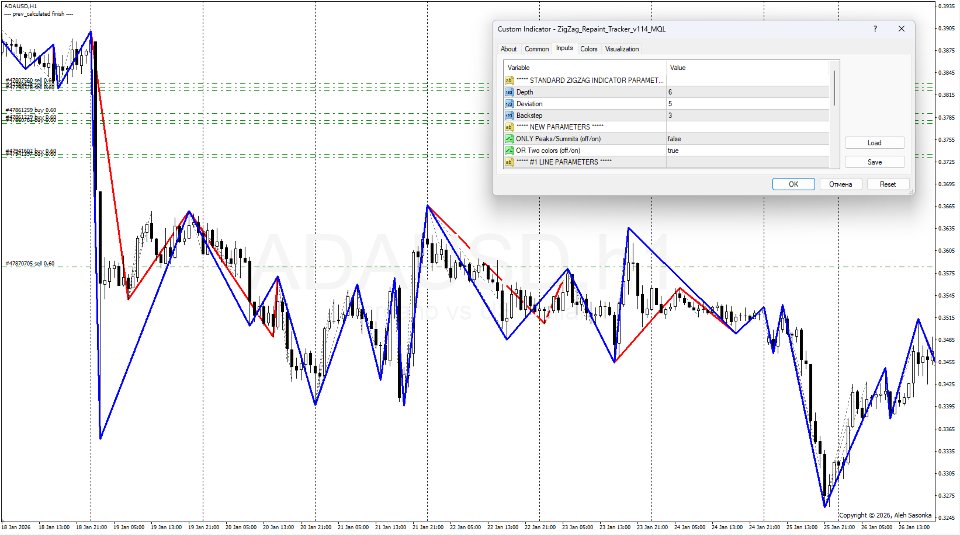Viewport: 960px width, 535px height.
Task: Select the #1 LINE PARAMETERS row label
Action: (x=563, y=162)
